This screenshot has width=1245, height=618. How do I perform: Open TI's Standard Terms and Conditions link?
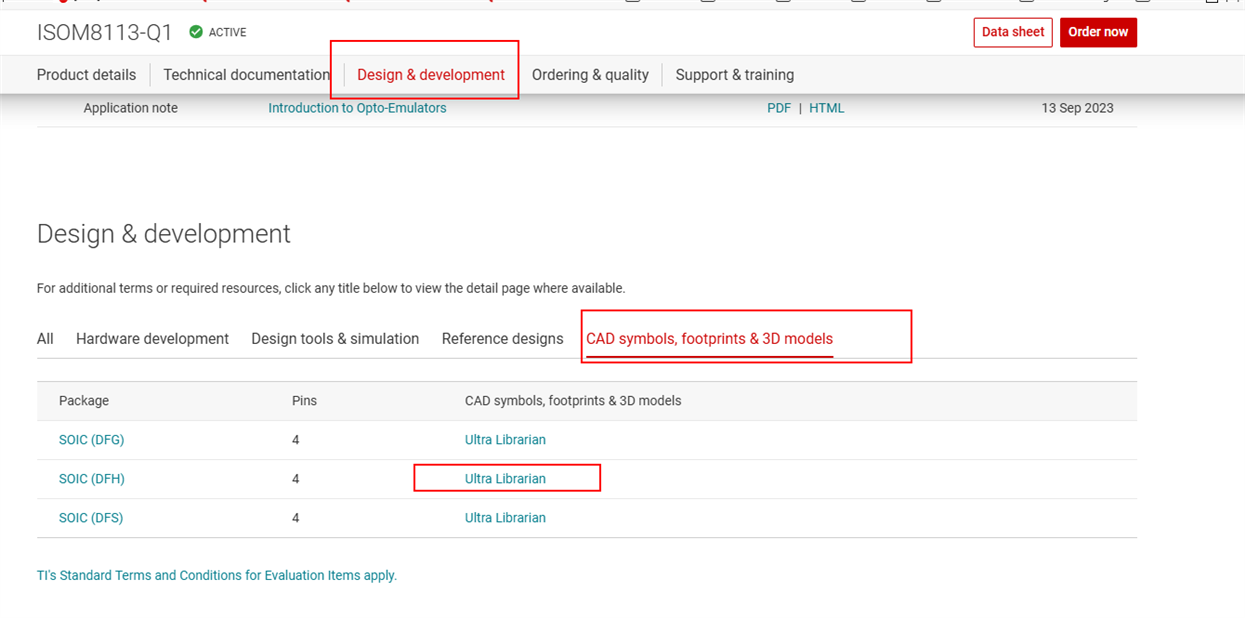[x=217, y=575]
